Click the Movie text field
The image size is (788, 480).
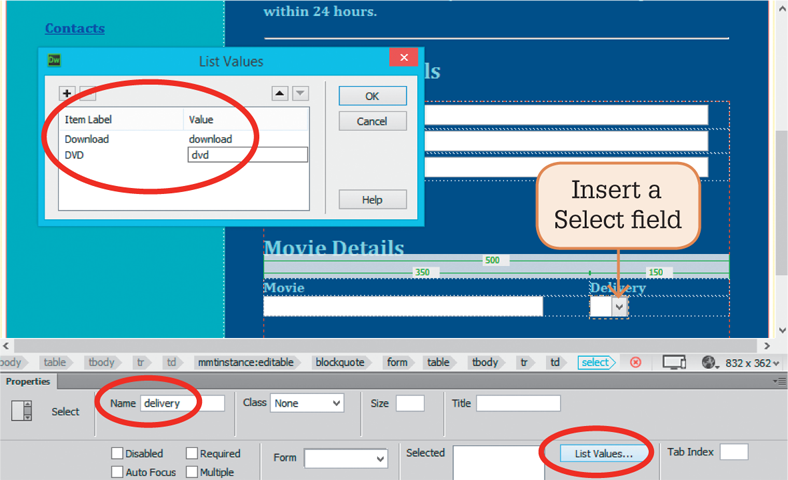point(403,306)
